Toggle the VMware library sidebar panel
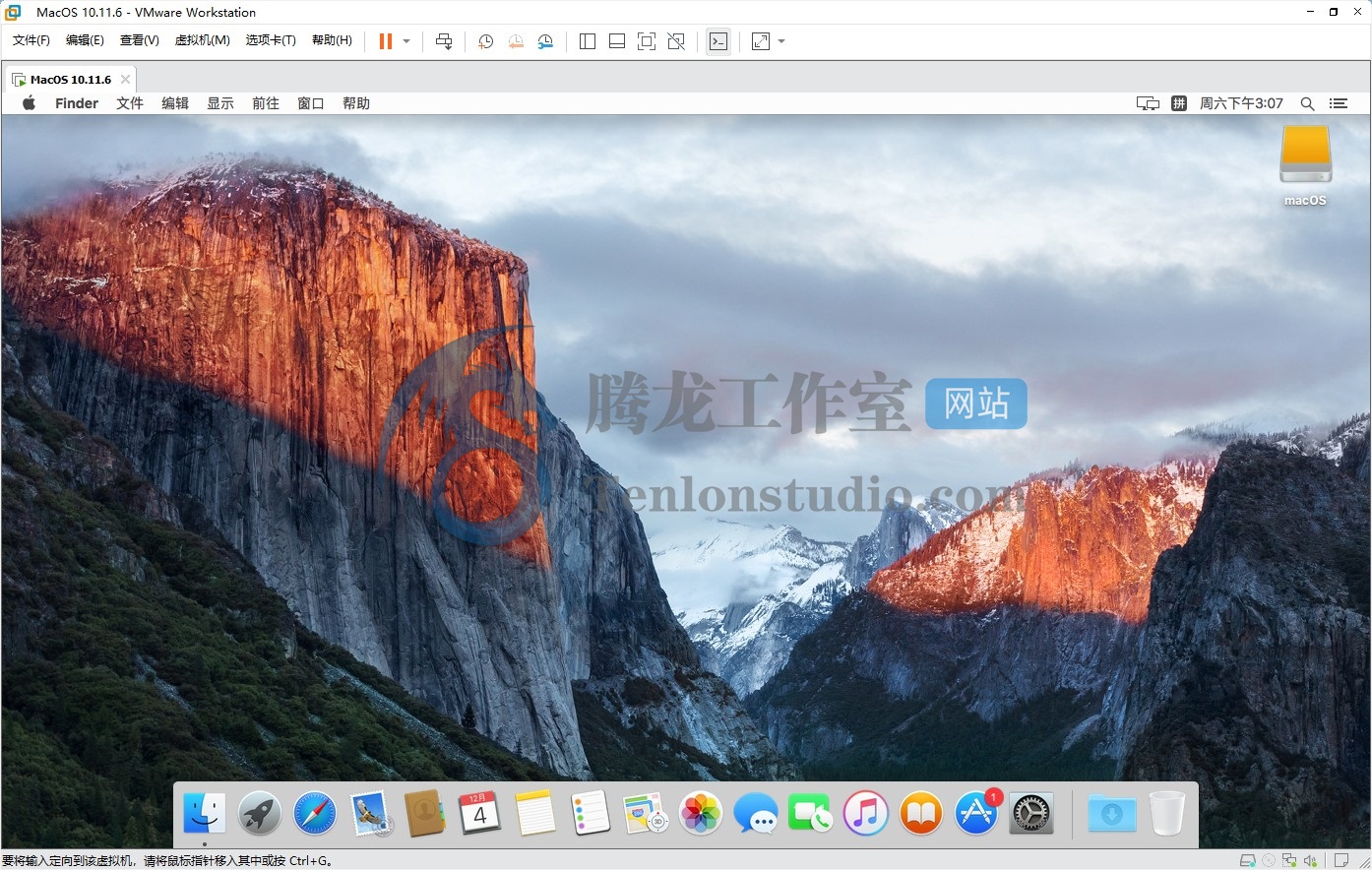 point(588,41)
